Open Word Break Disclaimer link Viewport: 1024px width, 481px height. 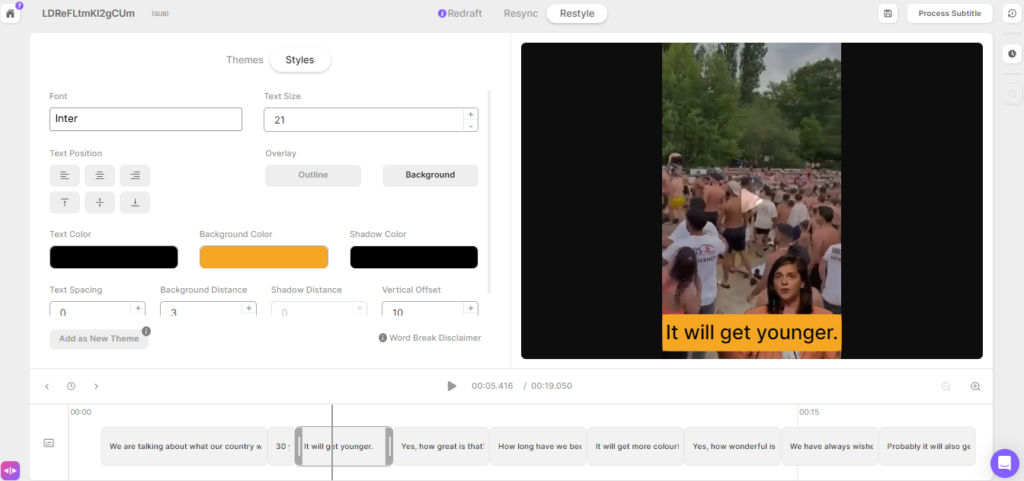click(x=435, y=338)
